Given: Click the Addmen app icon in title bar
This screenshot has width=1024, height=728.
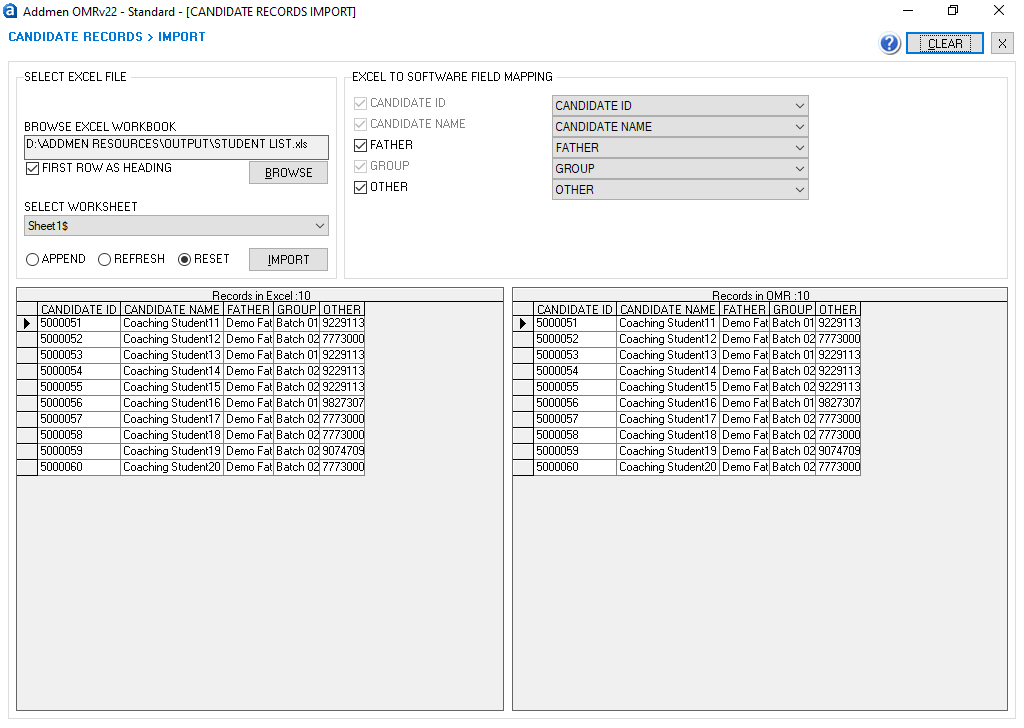Looking at the screenshot, I should (11, 11).
